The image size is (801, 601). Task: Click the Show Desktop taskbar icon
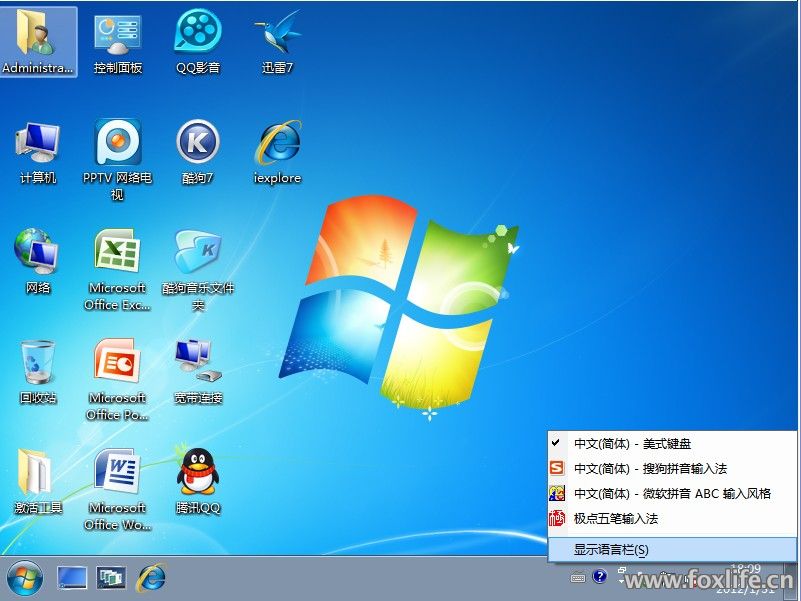click(x=72, y=578)
